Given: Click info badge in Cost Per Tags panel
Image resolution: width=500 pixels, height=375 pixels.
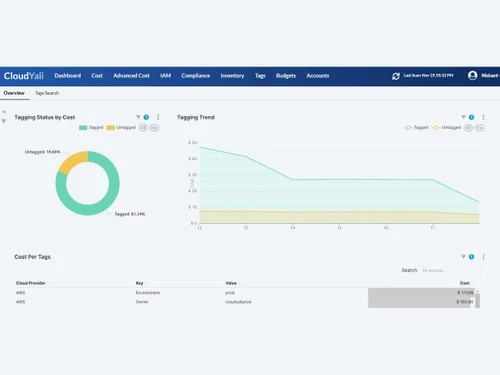Looking at the screenshot, I should (x=471, y=257).
